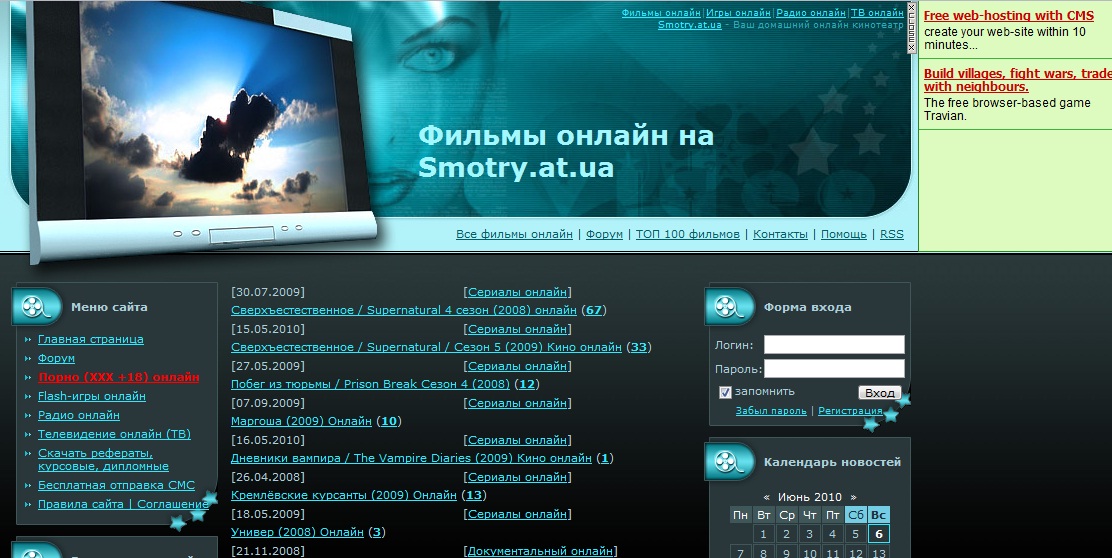Click comment count 3 for Универ
Image resolution: width=1112 pixels, height=558 pixels.
click(377, 532)
